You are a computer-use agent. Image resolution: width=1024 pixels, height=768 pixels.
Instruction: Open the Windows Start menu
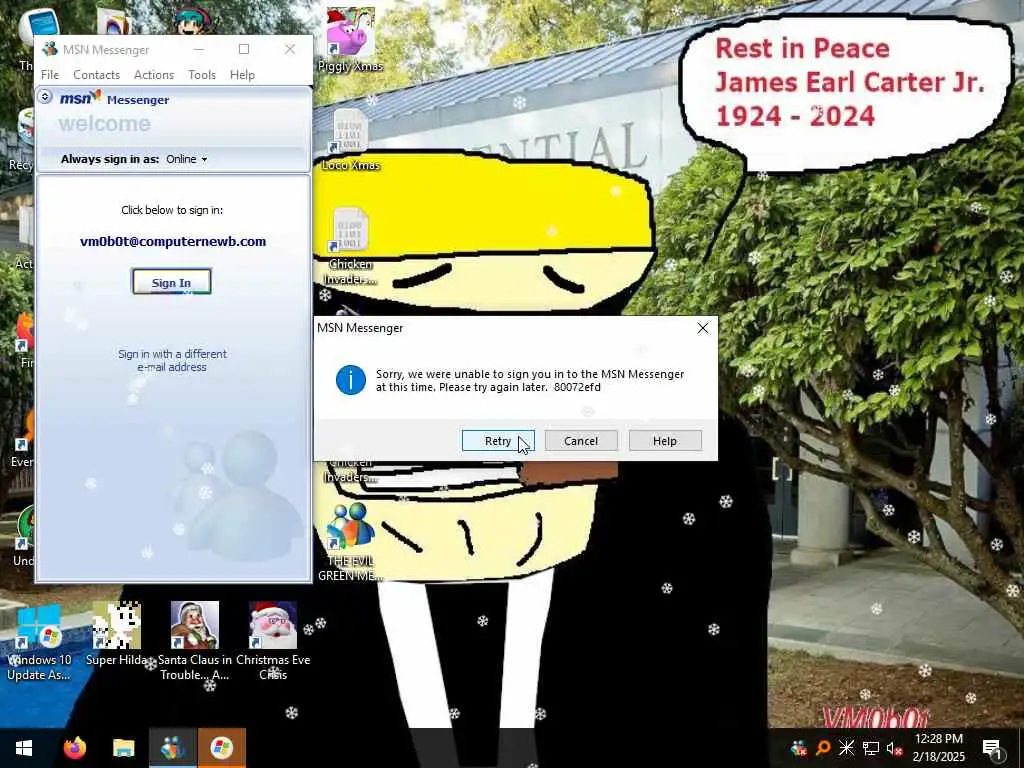click(24, 748)
